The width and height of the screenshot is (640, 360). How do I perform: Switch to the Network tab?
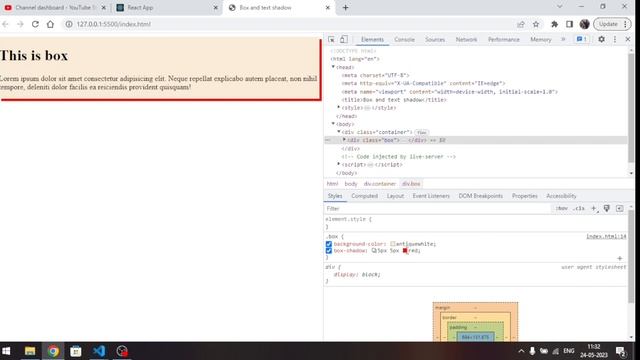pyautogui.click(x=466, y=40)
